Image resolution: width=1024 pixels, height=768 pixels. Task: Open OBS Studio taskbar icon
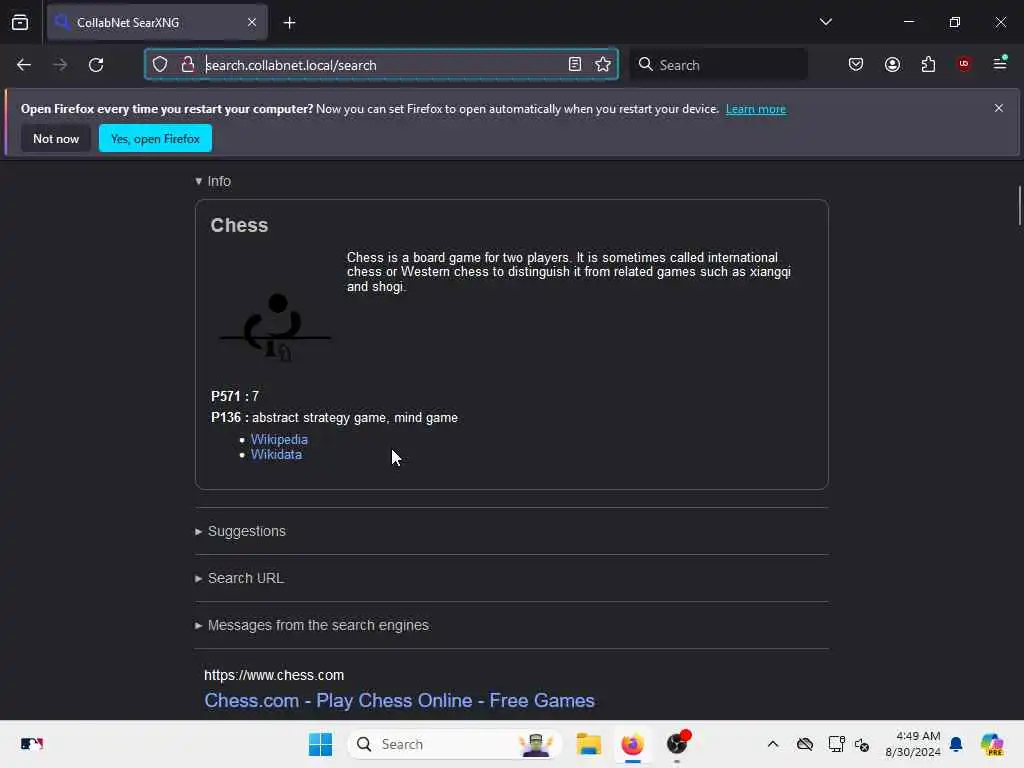coord(677,744)
